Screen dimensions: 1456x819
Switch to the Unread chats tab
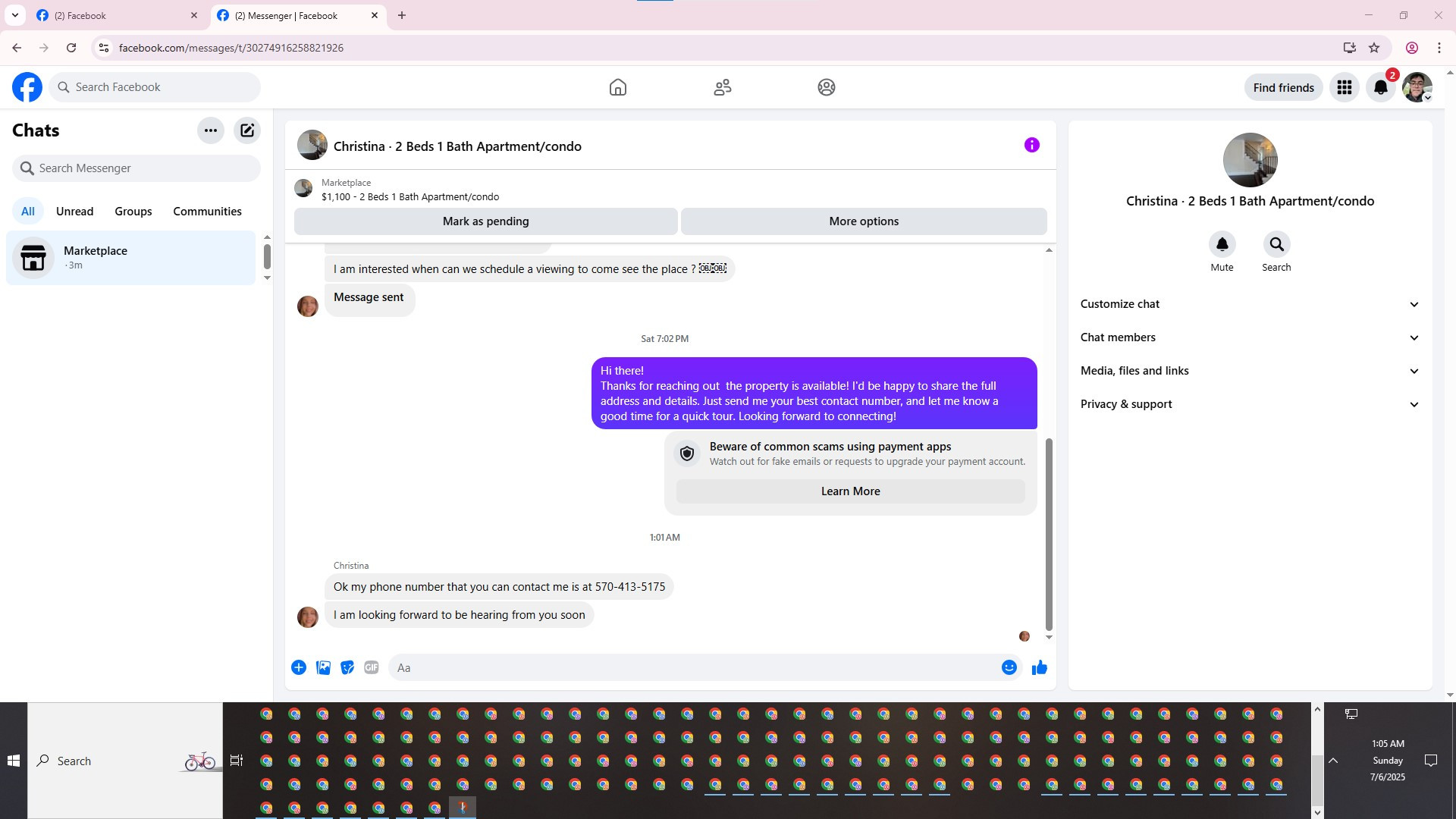(x=74, y=212)
